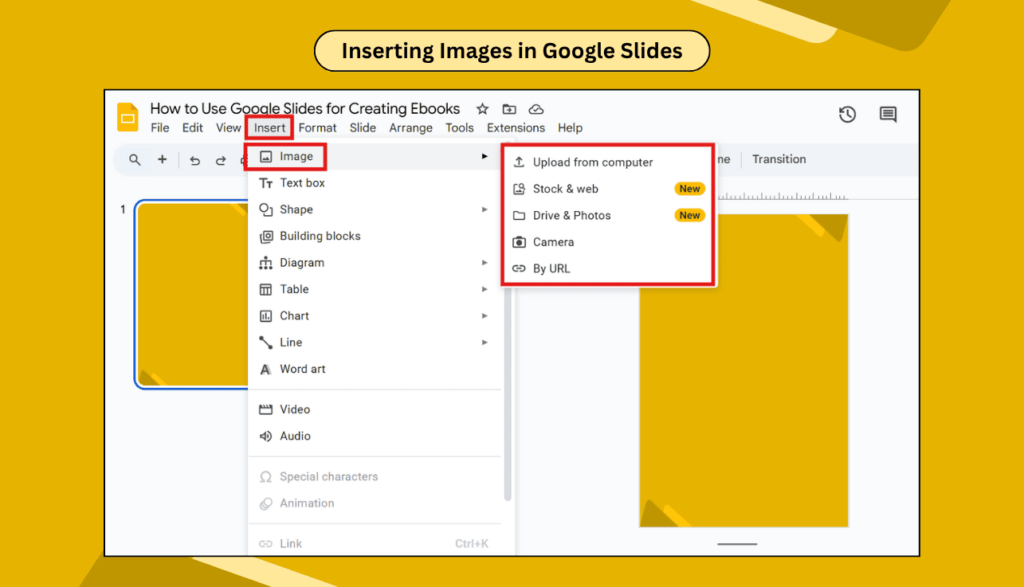
Task: Click the Redo arrow
Action: pyautogui.click(x=222, y=159)
